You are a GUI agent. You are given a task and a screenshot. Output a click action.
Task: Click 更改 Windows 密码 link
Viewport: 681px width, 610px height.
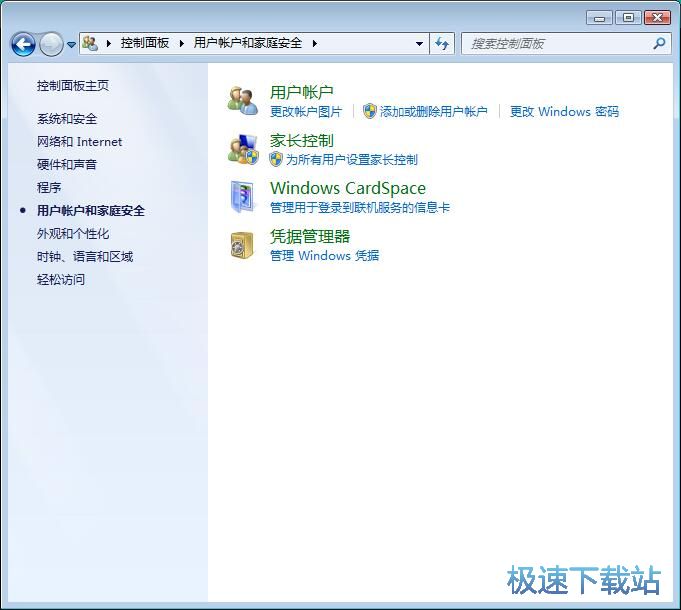[x=564, y=112]
